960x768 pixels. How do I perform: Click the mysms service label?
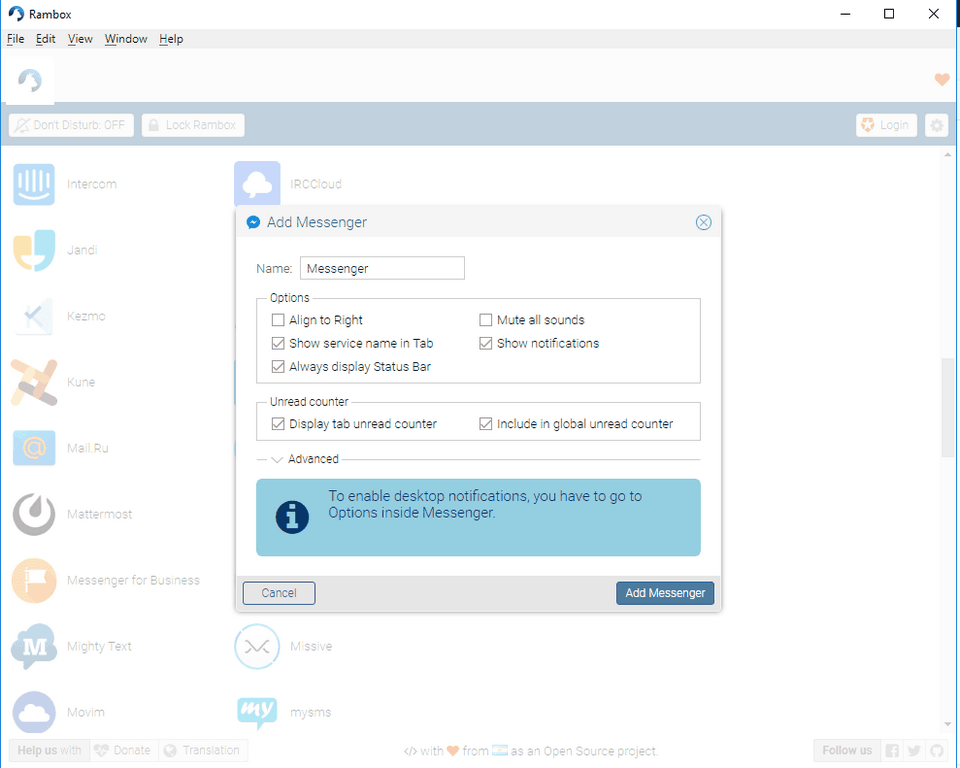pyautogui.click(x=310, y=712)
